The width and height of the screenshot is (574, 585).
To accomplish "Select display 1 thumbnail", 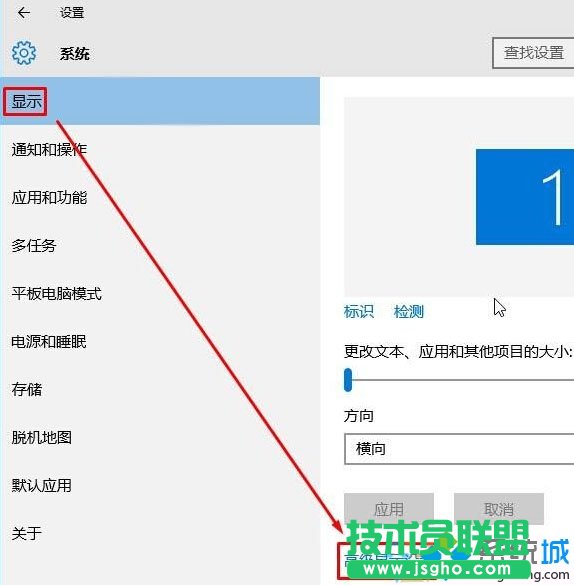I will tap(525, 197).
